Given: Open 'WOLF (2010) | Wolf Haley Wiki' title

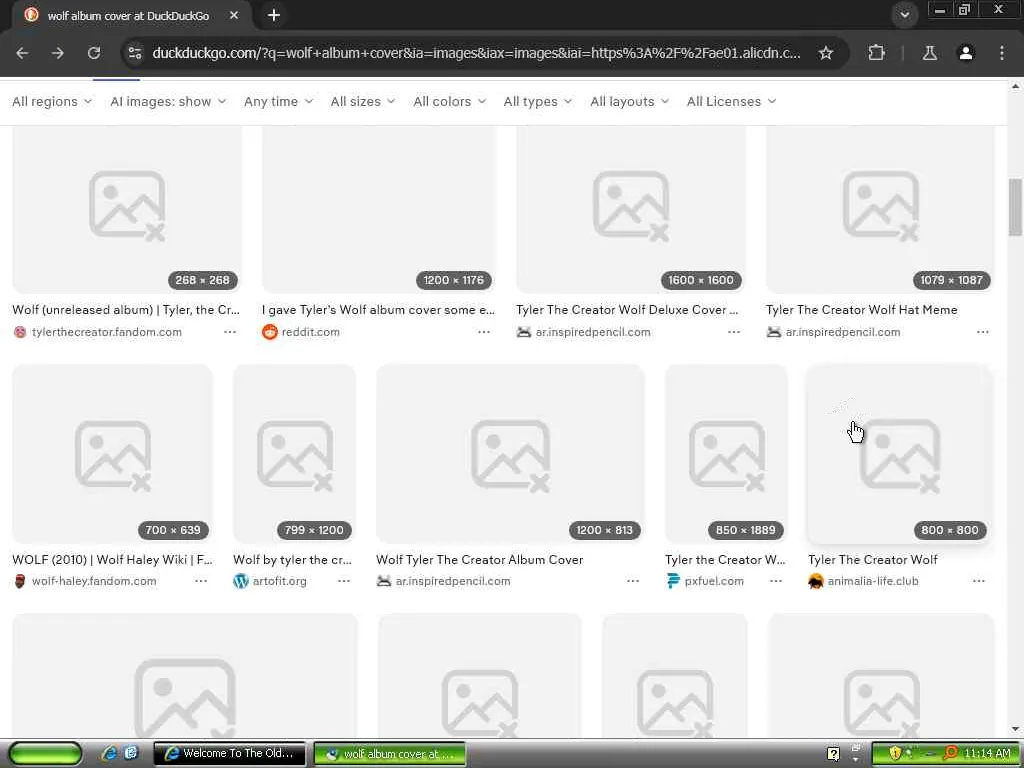Looking at the screenshot, I should click(112, 560).
